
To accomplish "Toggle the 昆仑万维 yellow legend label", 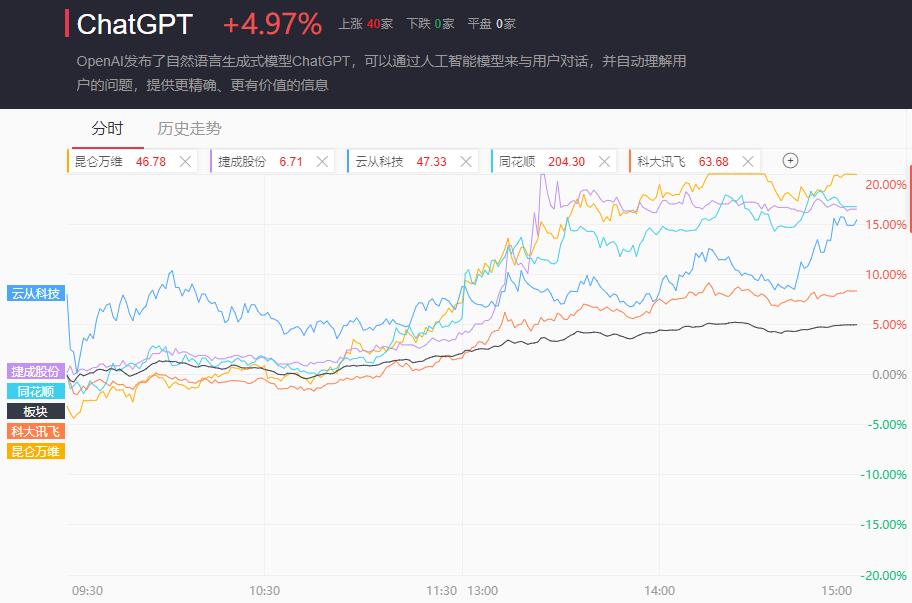I will point(36,451).
